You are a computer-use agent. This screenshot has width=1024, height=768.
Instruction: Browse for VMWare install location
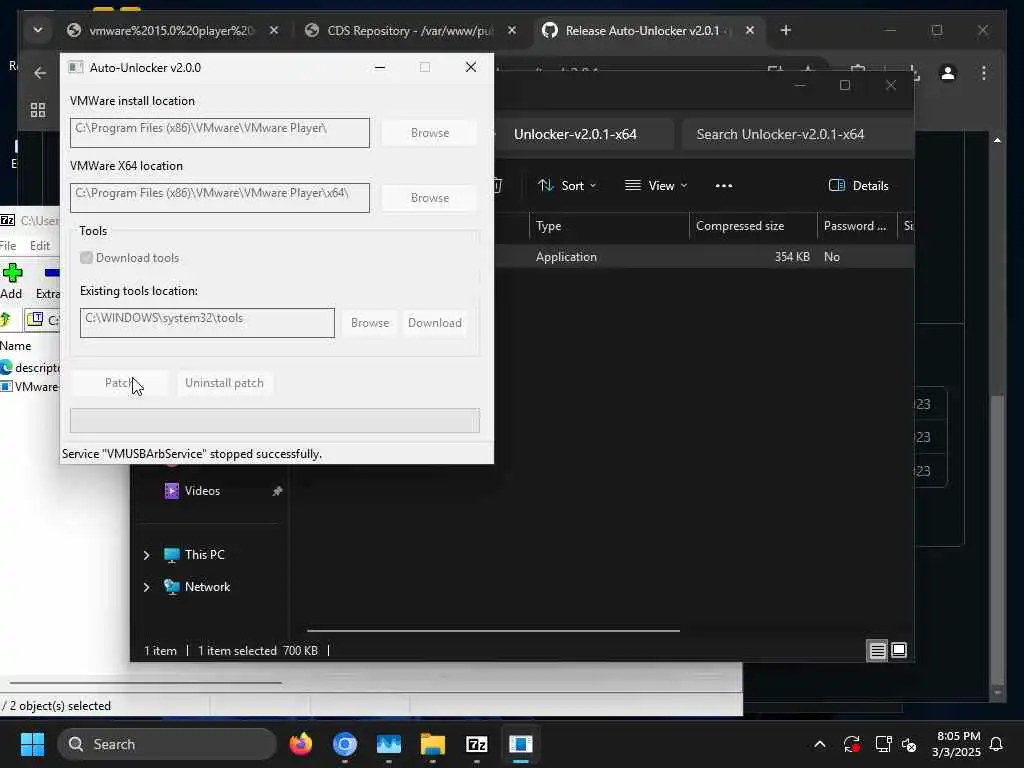pyautogui.click(x=430, y=133)
